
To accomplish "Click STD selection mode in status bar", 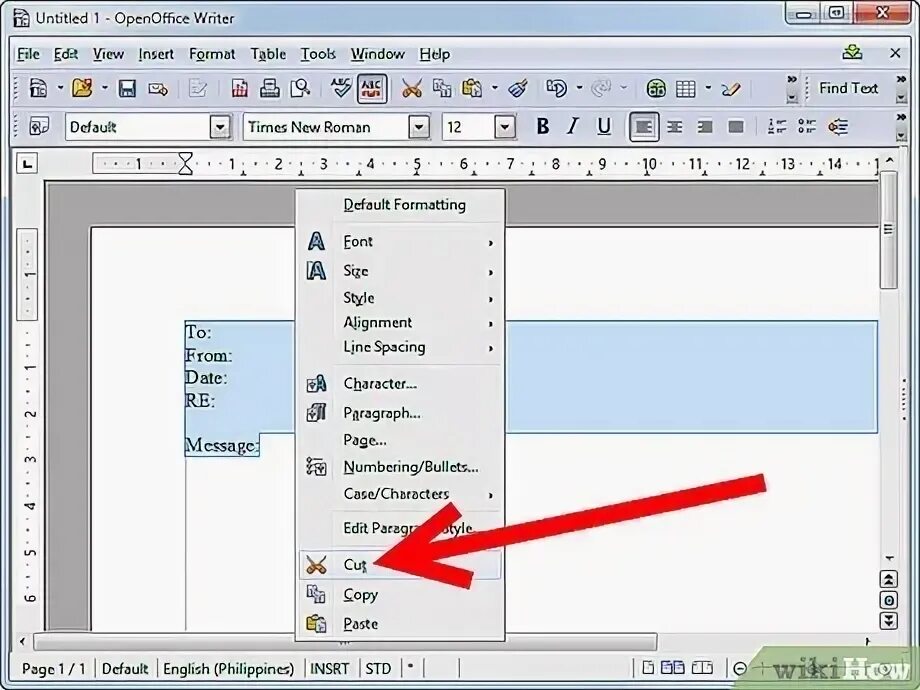I will (x=378, y=669).
